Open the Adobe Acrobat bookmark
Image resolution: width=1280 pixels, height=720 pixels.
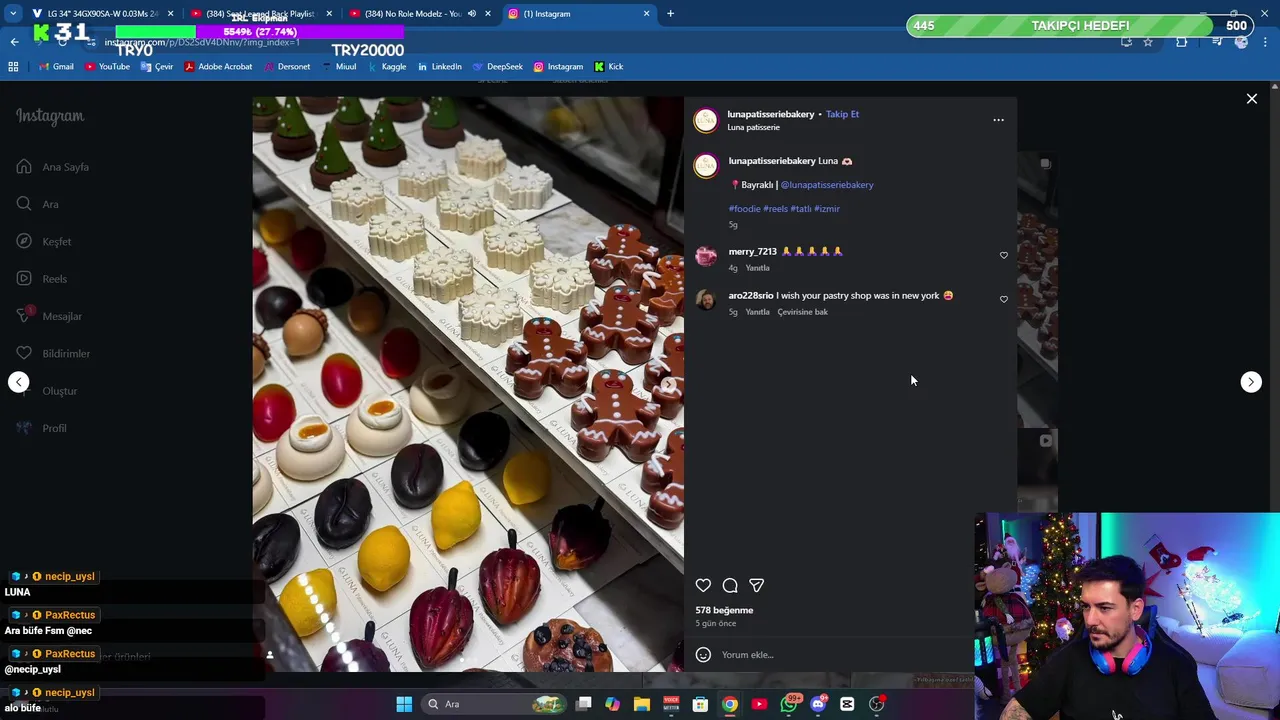point(218,67)
